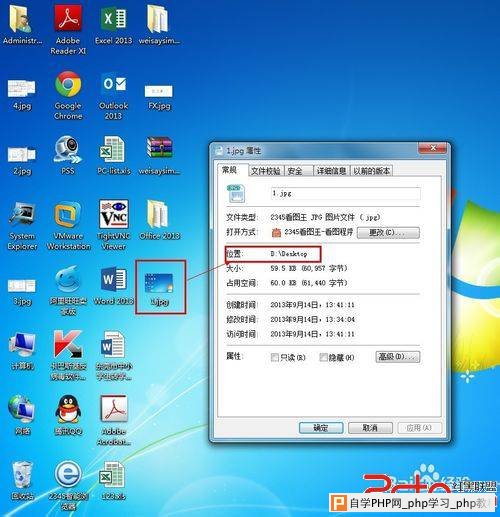Viewport: 500px width, 517px height.
Task: Switch to the 安全 (Security) tab
Action: pyautogui.click(x=298, y=171)
